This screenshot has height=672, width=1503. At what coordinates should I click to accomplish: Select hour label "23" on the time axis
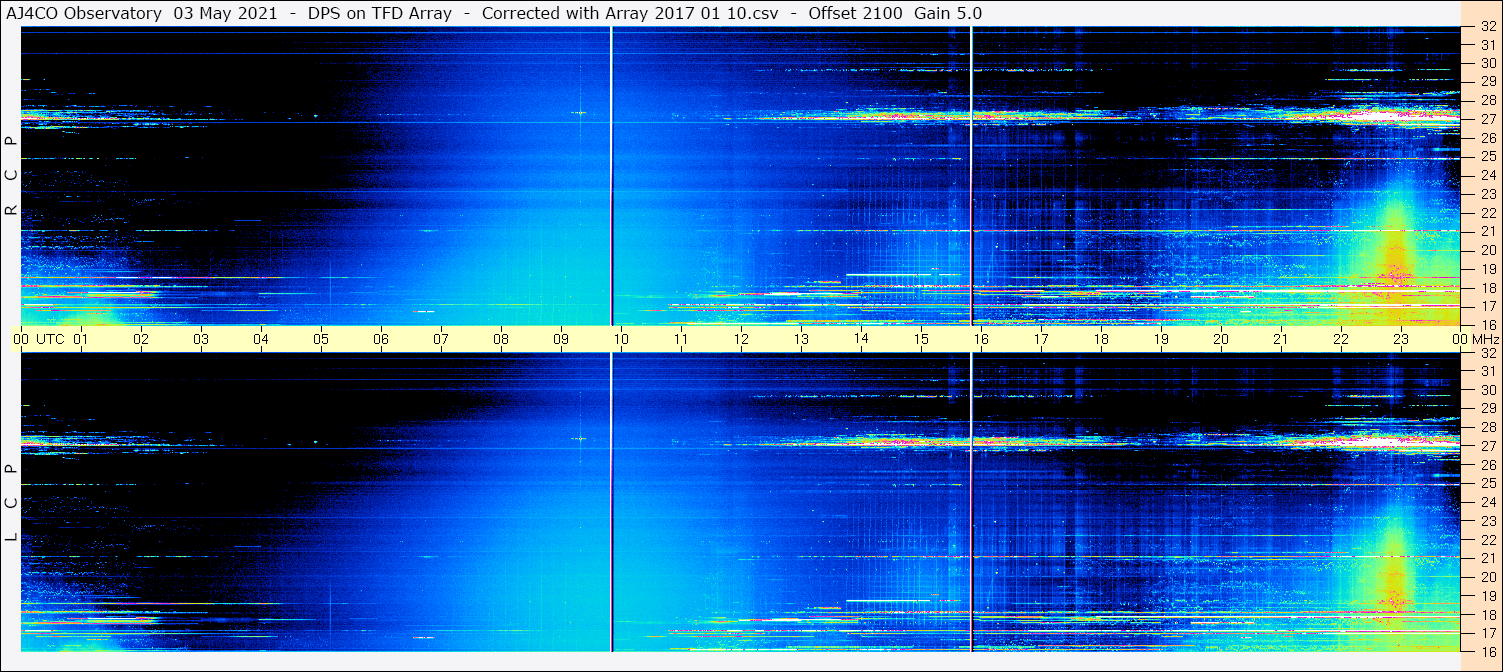(1401, 339)
